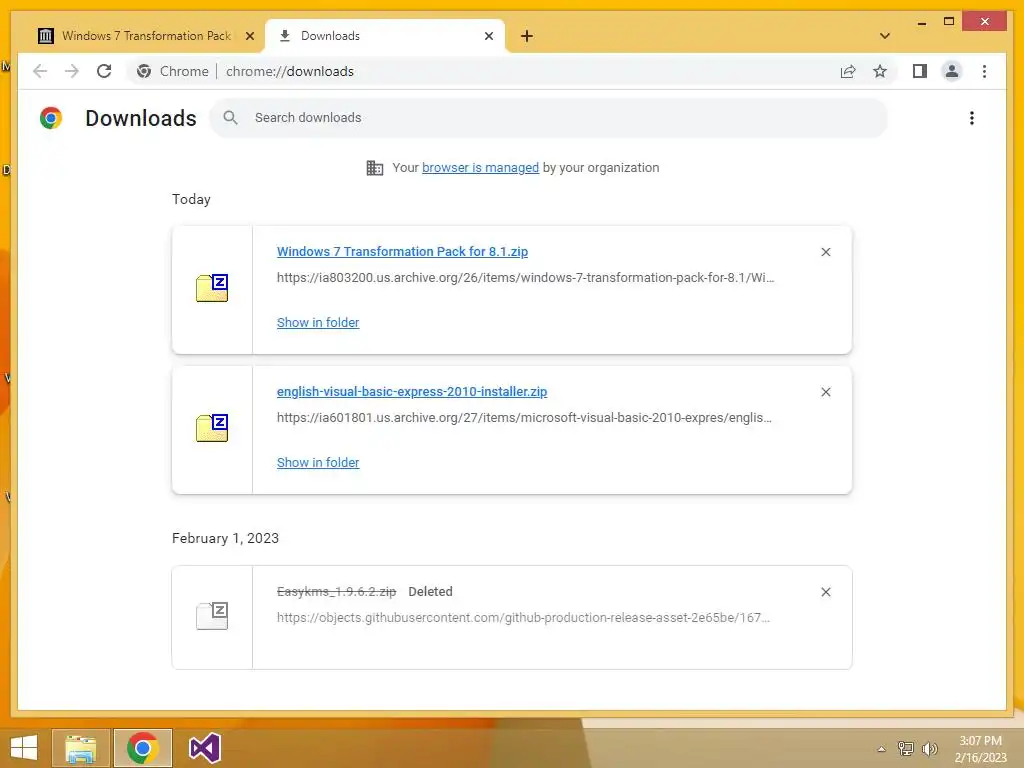Open the share this page icon
Image resolution: width=1024 pixels, height=768 pixels.
tap(848, 71)
